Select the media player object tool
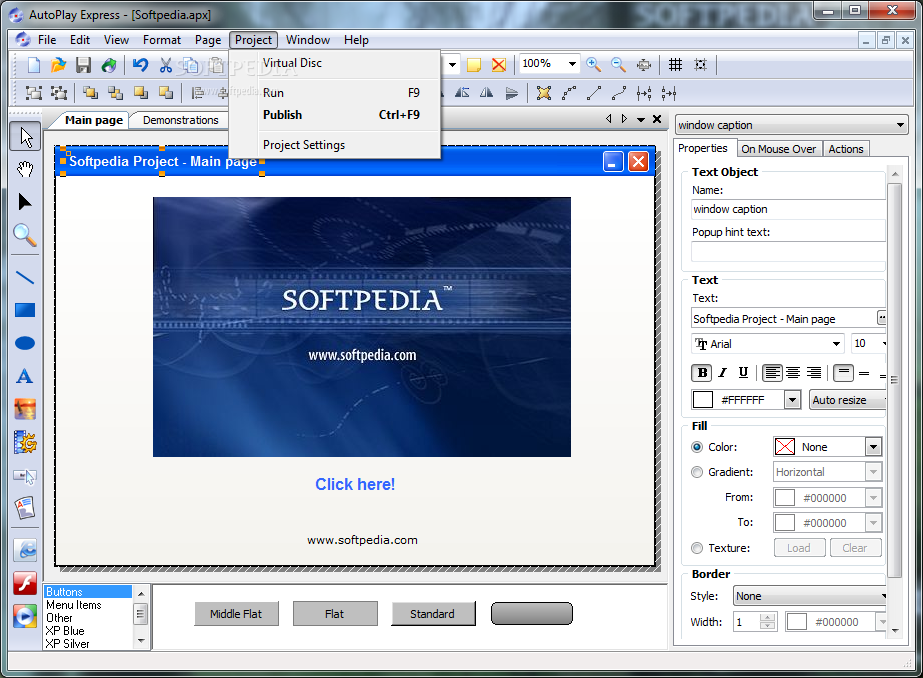This screenshot has height=678, width=923. point(25,616)
